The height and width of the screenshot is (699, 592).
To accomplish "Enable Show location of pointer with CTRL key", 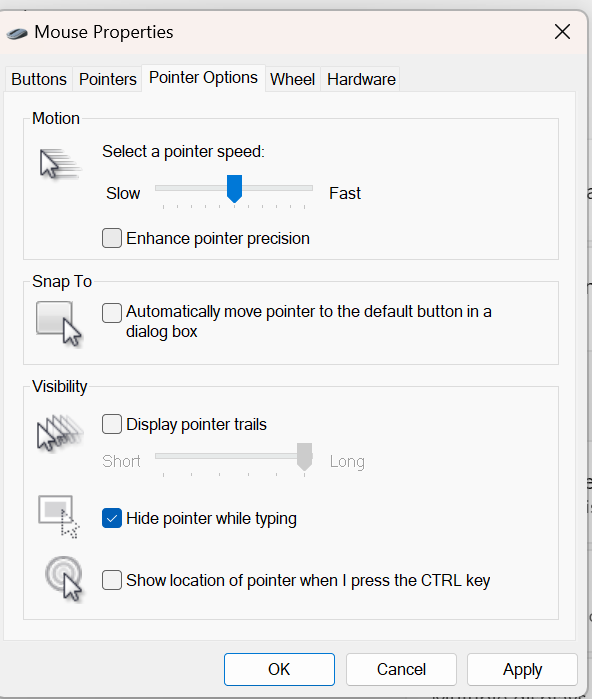I will pos(112,580).
